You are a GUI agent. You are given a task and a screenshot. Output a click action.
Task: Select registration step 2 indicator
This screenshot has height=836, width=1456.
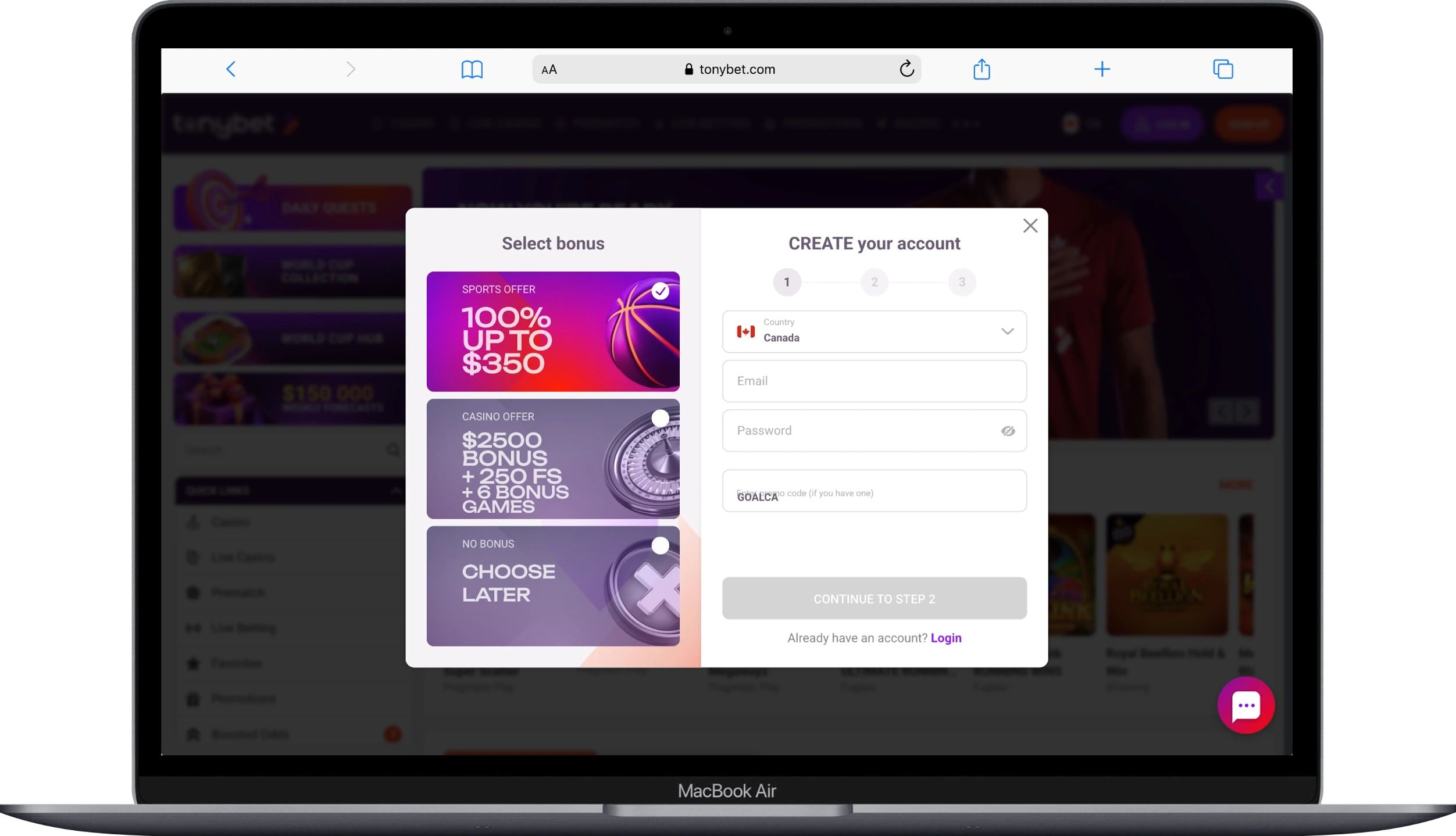click(874, 282)
